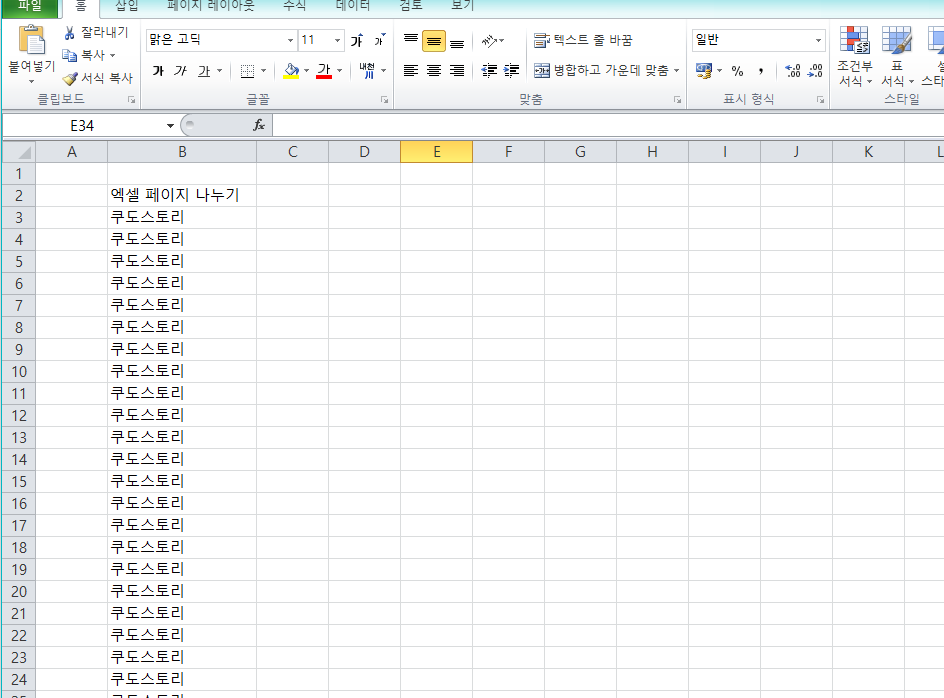Screen dimensions: 944x698
Task: Center text horizontally
Action: click(433, 71)
